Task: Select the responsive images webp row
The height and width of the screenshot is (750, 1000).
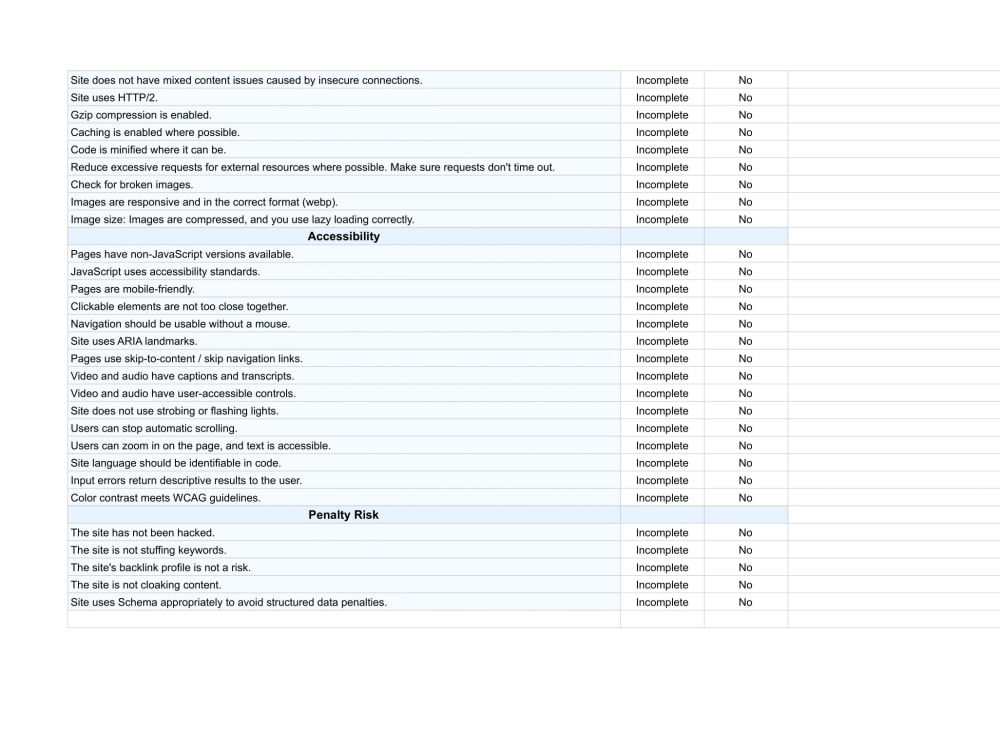Action: (x=344, y=202)
